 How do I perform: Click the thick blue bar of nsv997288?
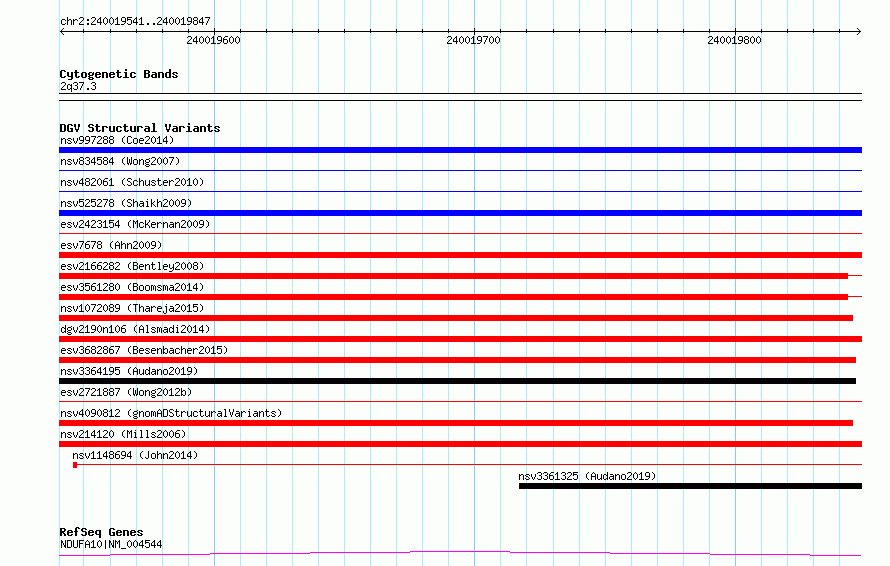460,150
